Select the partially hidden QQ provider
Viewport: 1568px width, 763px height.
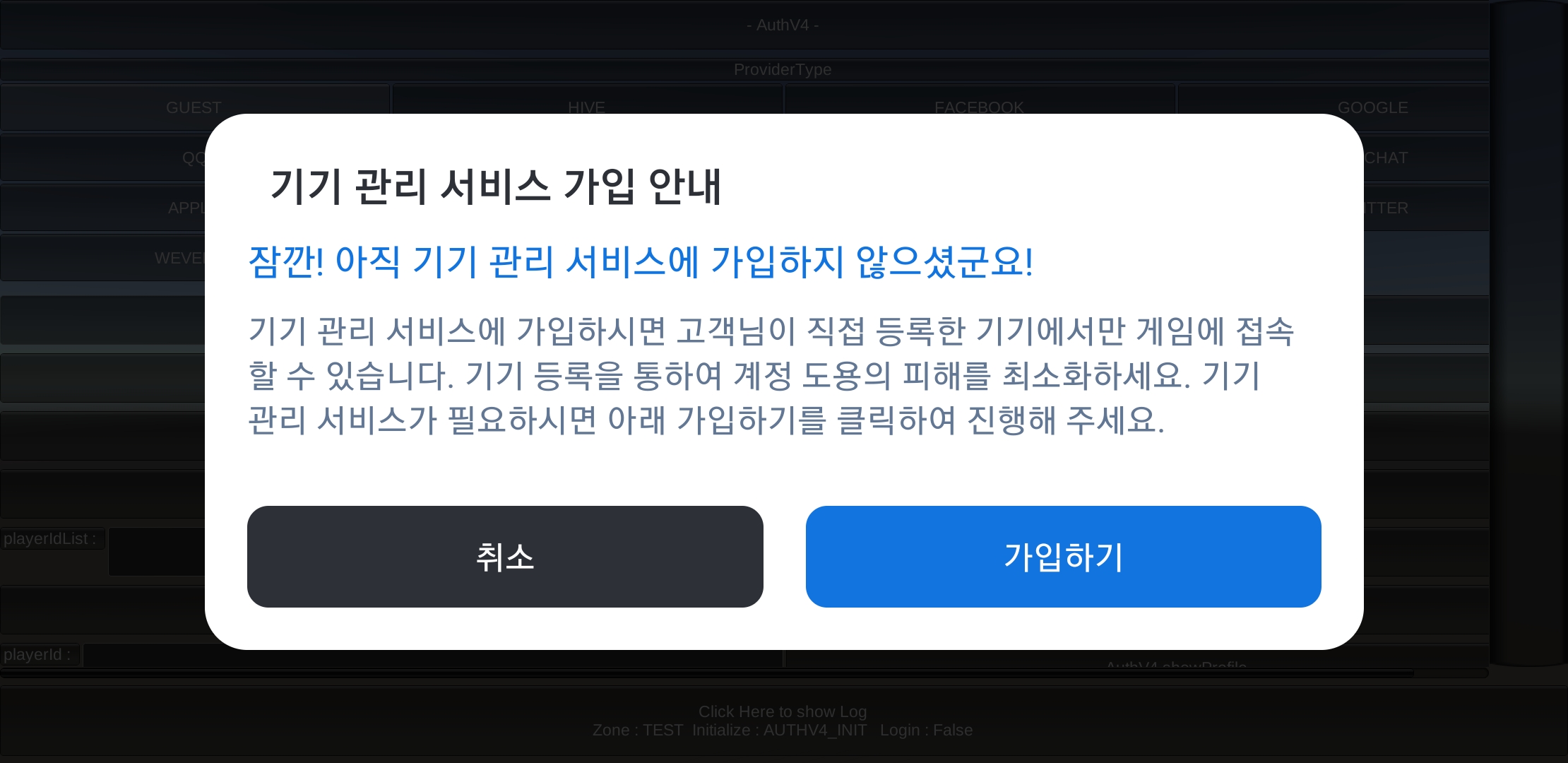102,158
